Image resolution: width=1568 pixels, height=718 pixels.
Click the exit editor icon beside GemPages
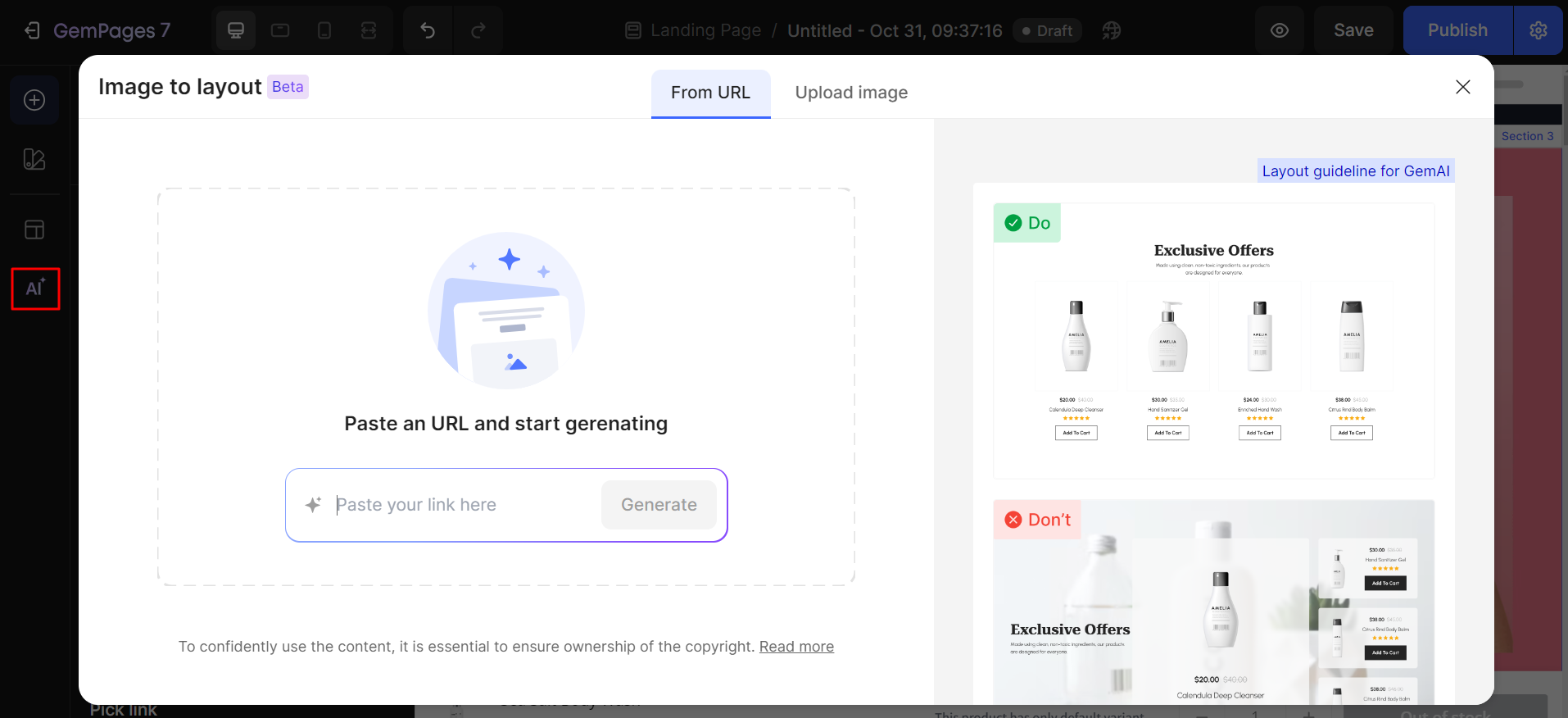[32, 30]
